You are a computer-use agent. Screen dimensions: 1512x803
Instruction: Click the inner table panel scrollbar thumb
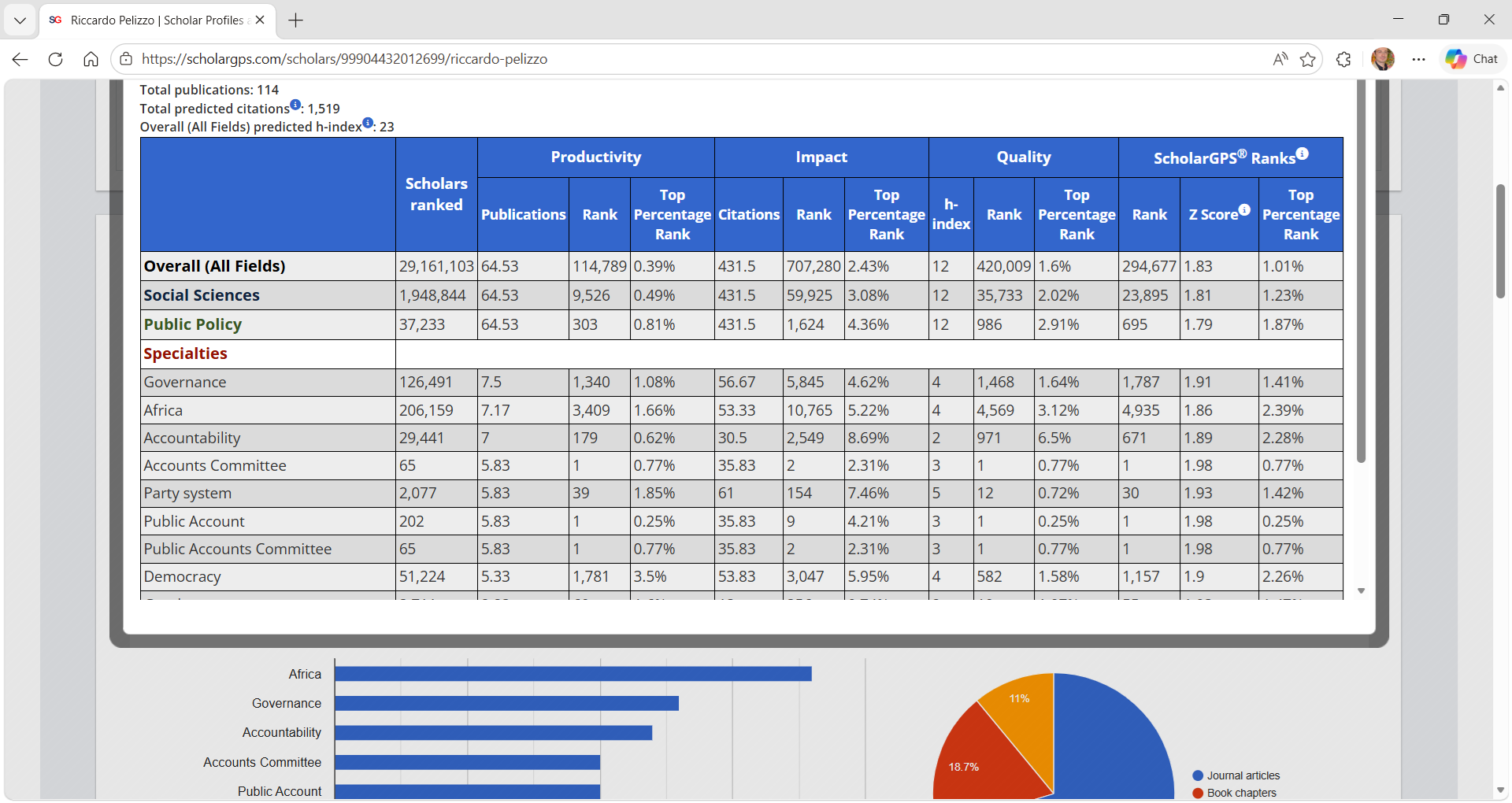(x=1361, y=271)
